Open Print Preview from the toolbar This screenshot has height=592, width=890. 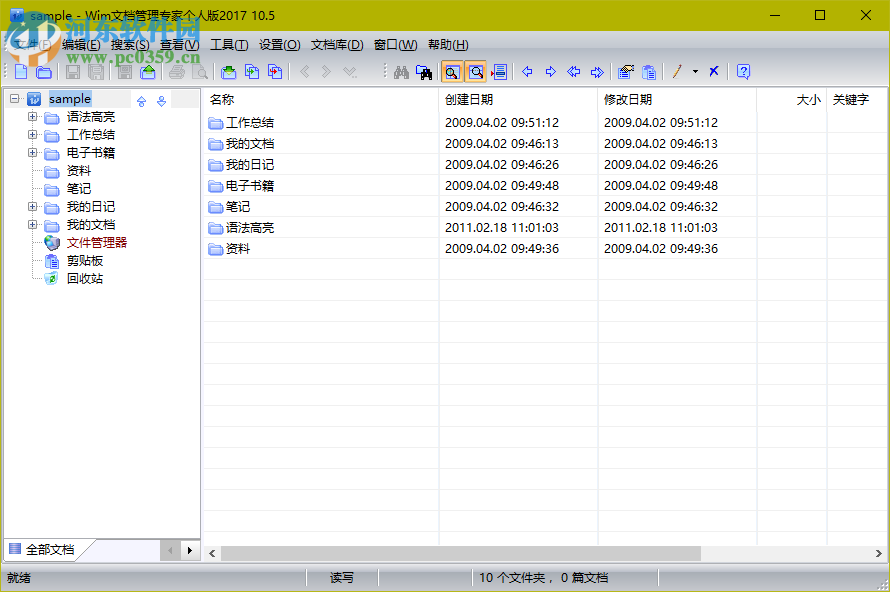tap(200, 71)
